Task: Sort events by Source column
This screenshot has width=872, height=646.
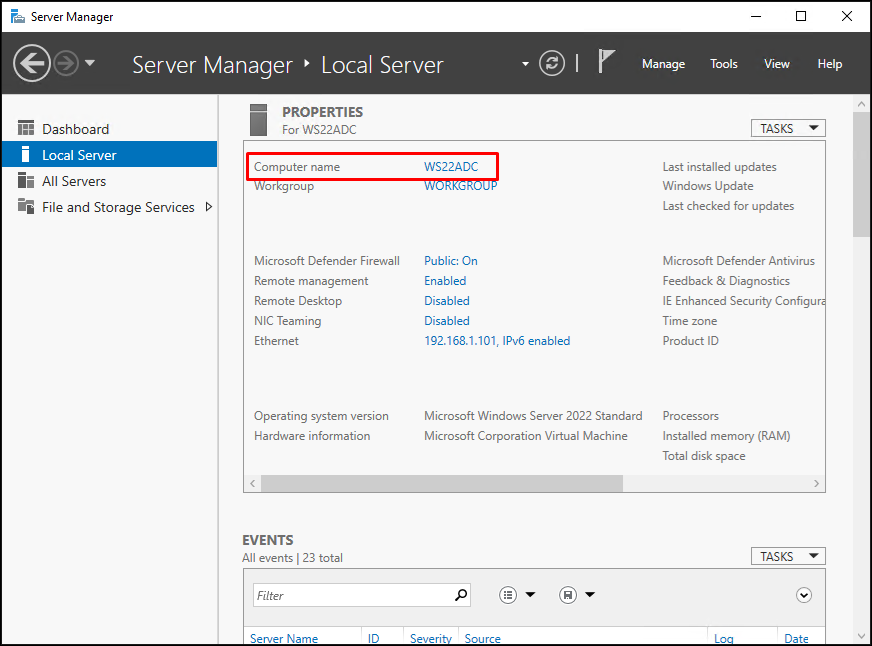Action: (x=482, y=638)
